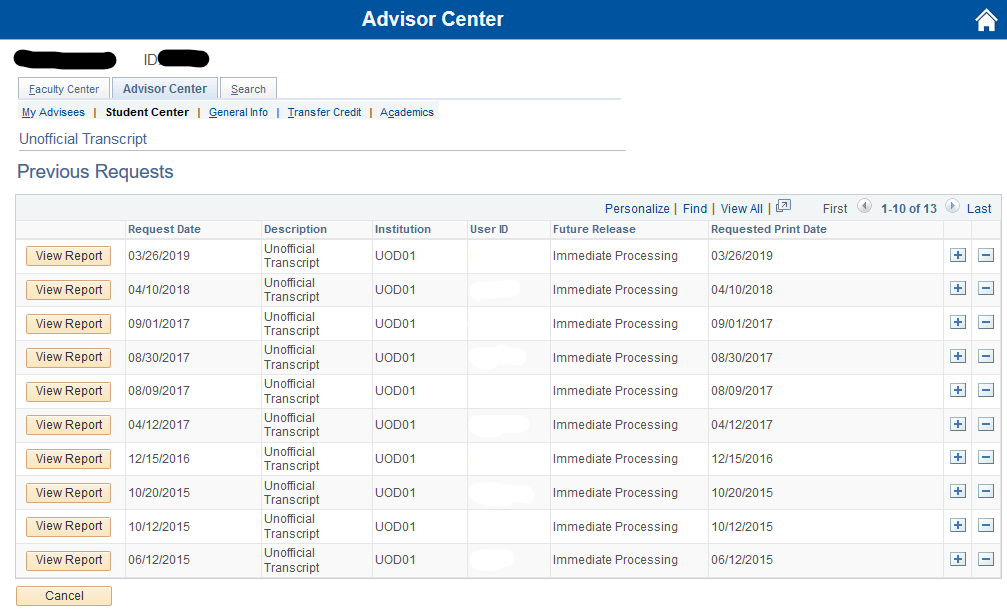Click the Cancel button
The image size is (1007, 611).
coord(64,596)
